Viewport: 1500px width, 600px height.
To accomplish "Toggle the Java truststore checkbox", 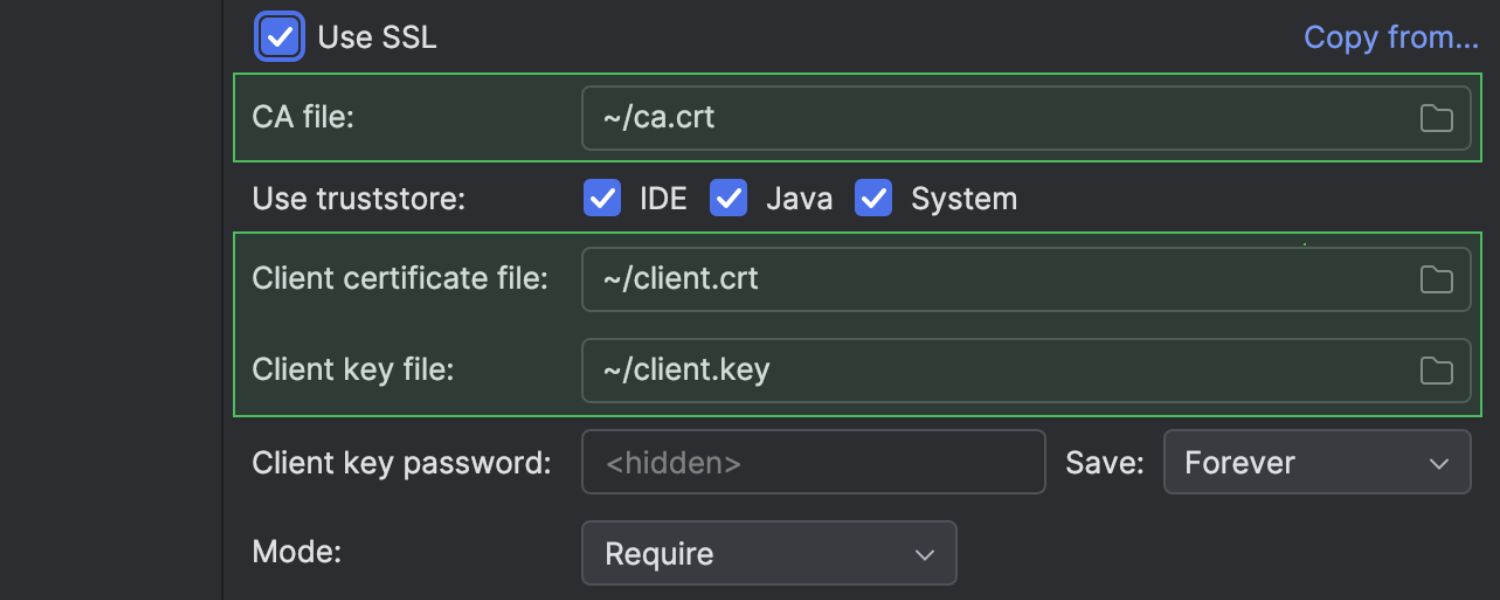I will [x=728, y=199].
